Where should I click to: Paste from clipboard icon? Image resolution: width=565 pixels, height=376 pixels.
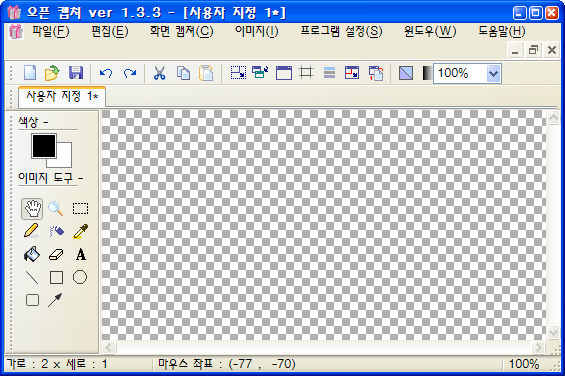206,73
